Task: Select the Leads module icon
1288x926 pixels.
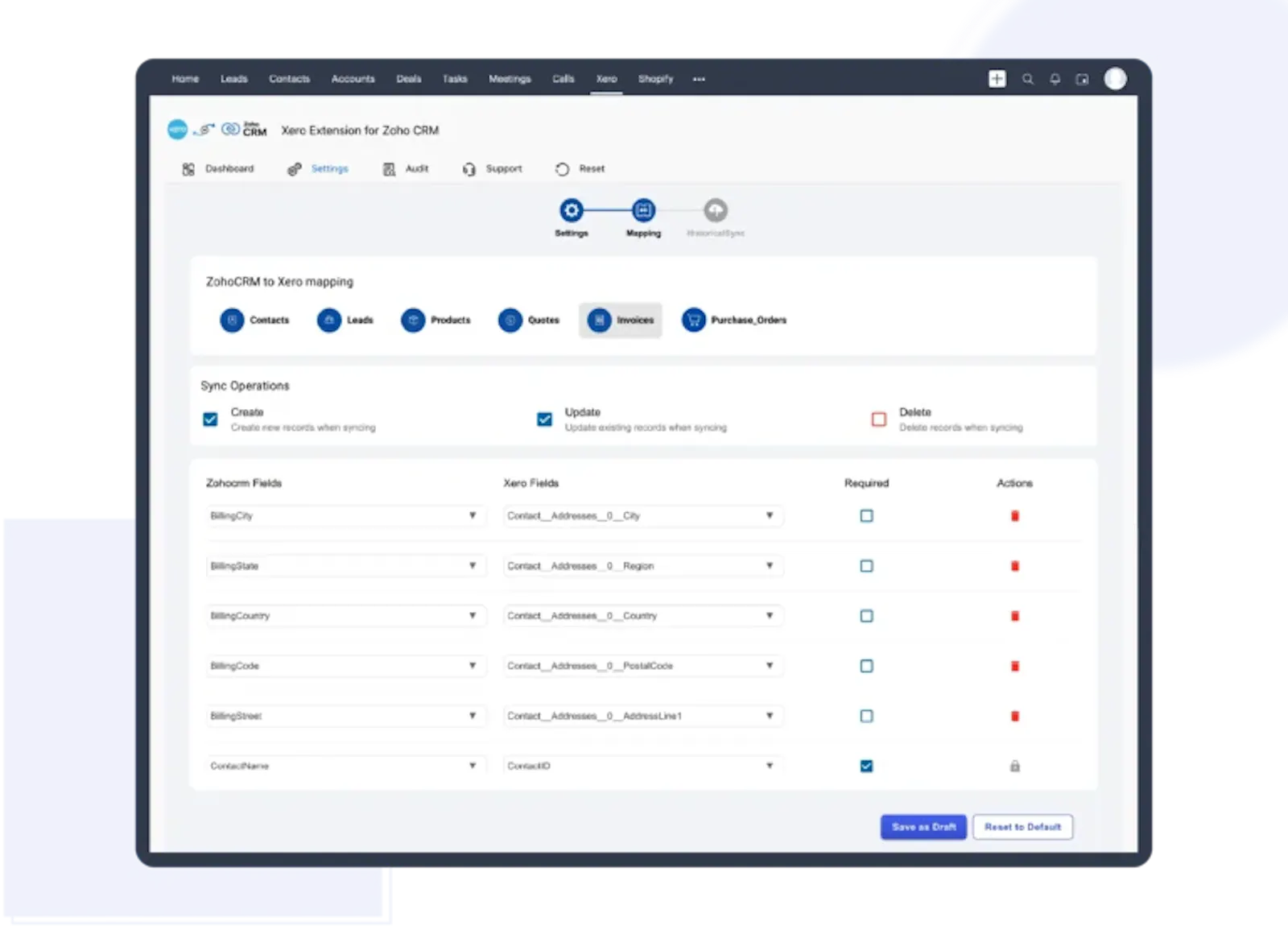Action: click(x=329, y=320)
